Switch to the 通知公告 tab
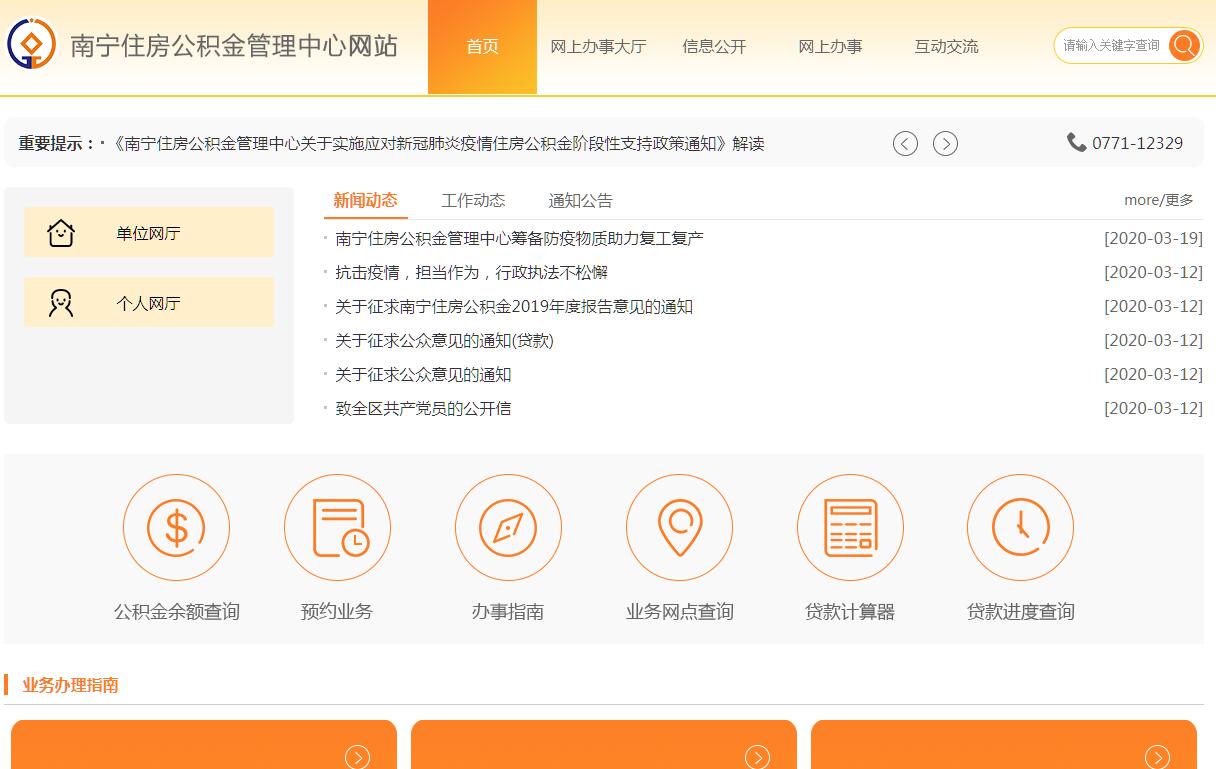This screenshot has height=769, width=1216. (580, 200)
